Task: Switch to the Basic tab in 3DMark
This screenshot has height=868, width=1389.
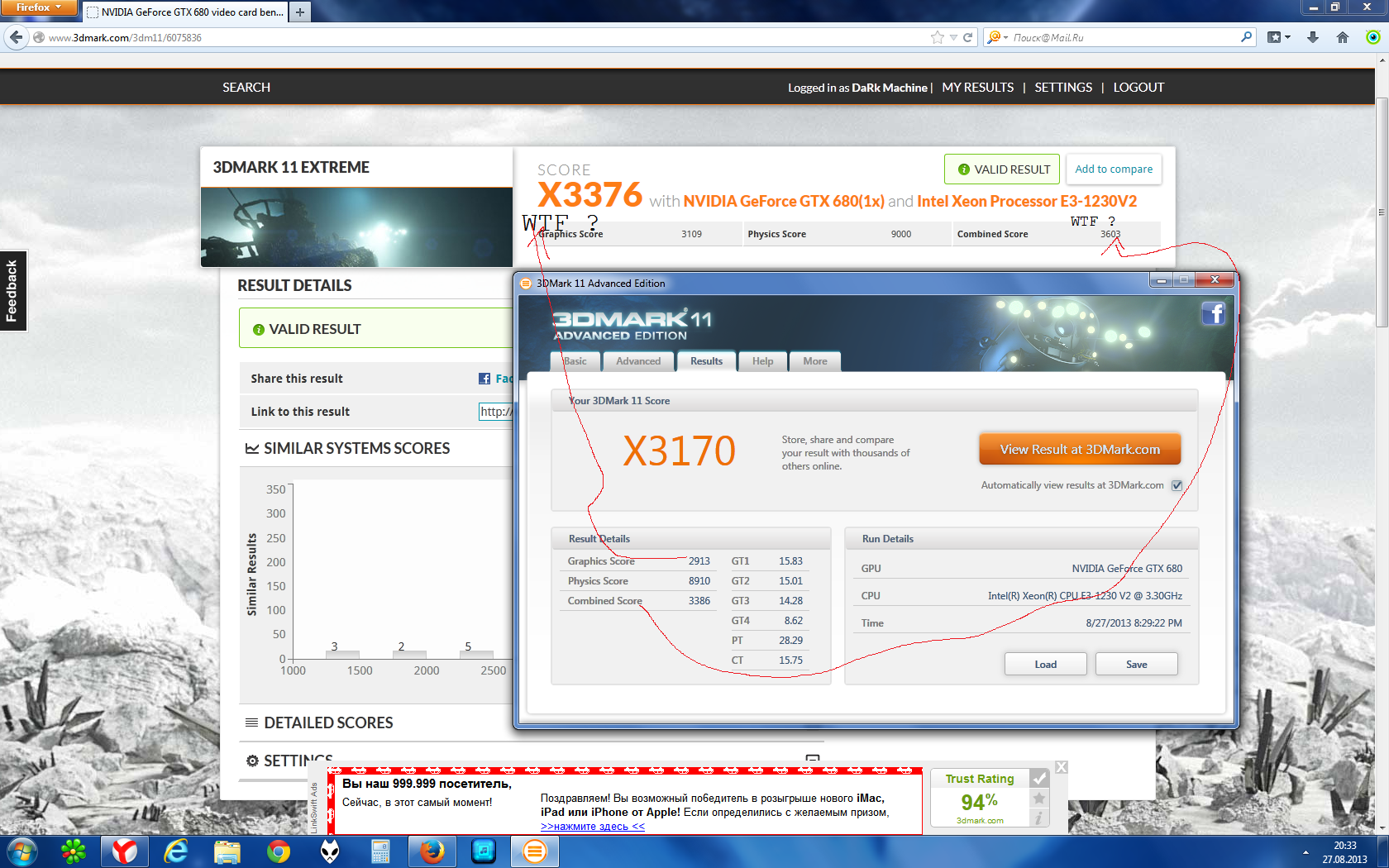Action: pos(575,361)
